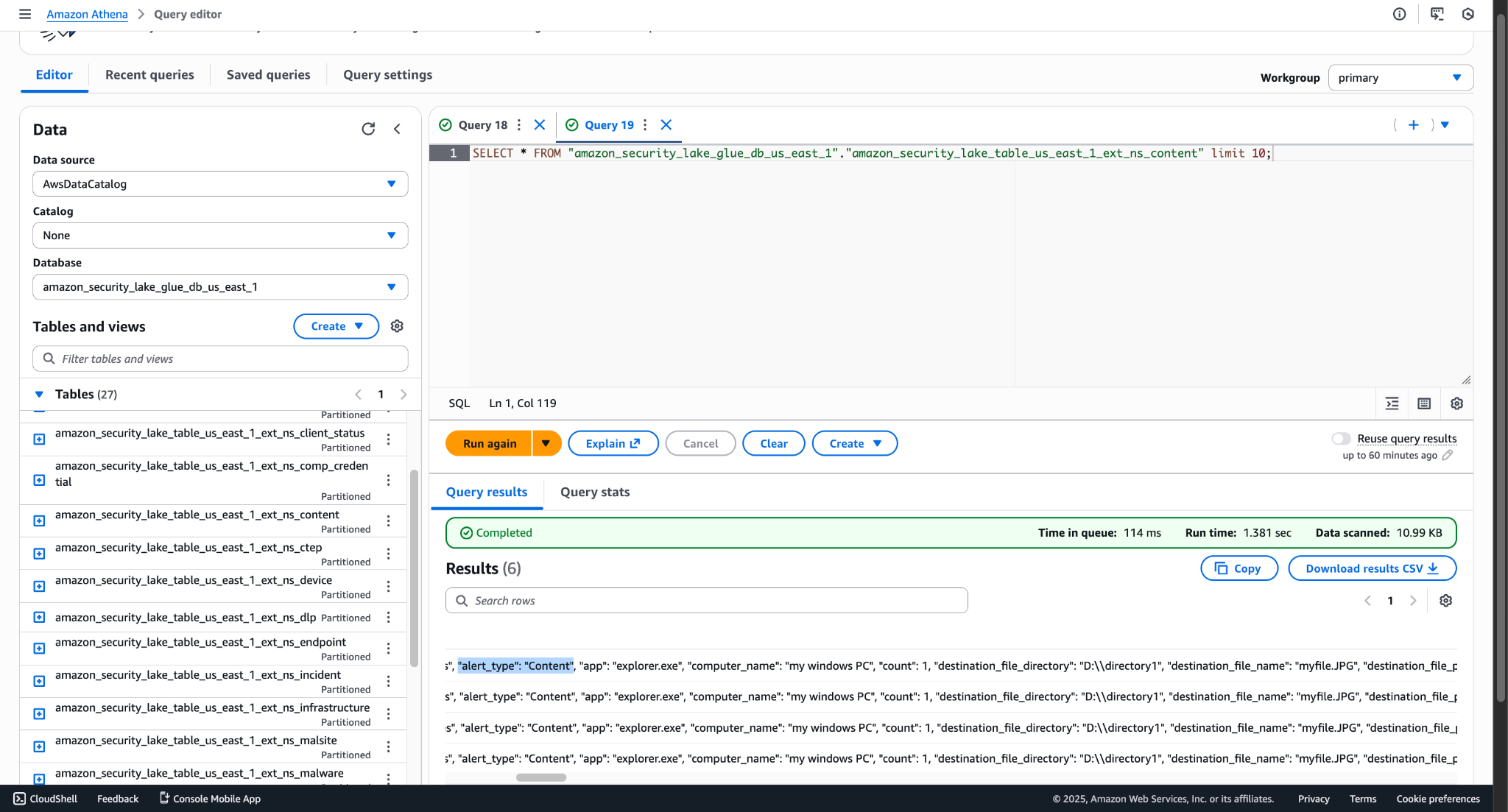Expand the ext_ns_content table columns
Screen dimensions: 1508x812
(x=40, y=521)
